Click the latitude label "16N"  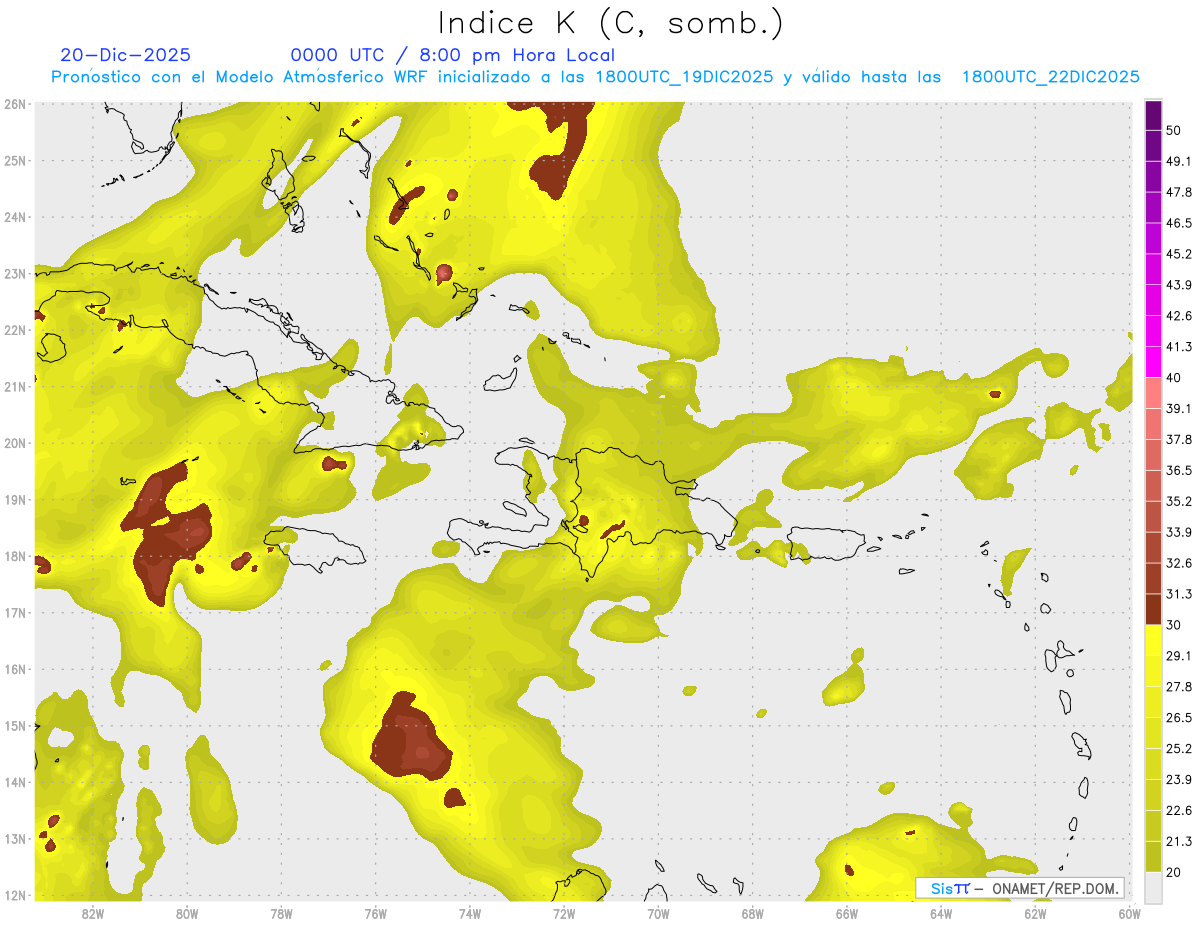coord(15,669)
